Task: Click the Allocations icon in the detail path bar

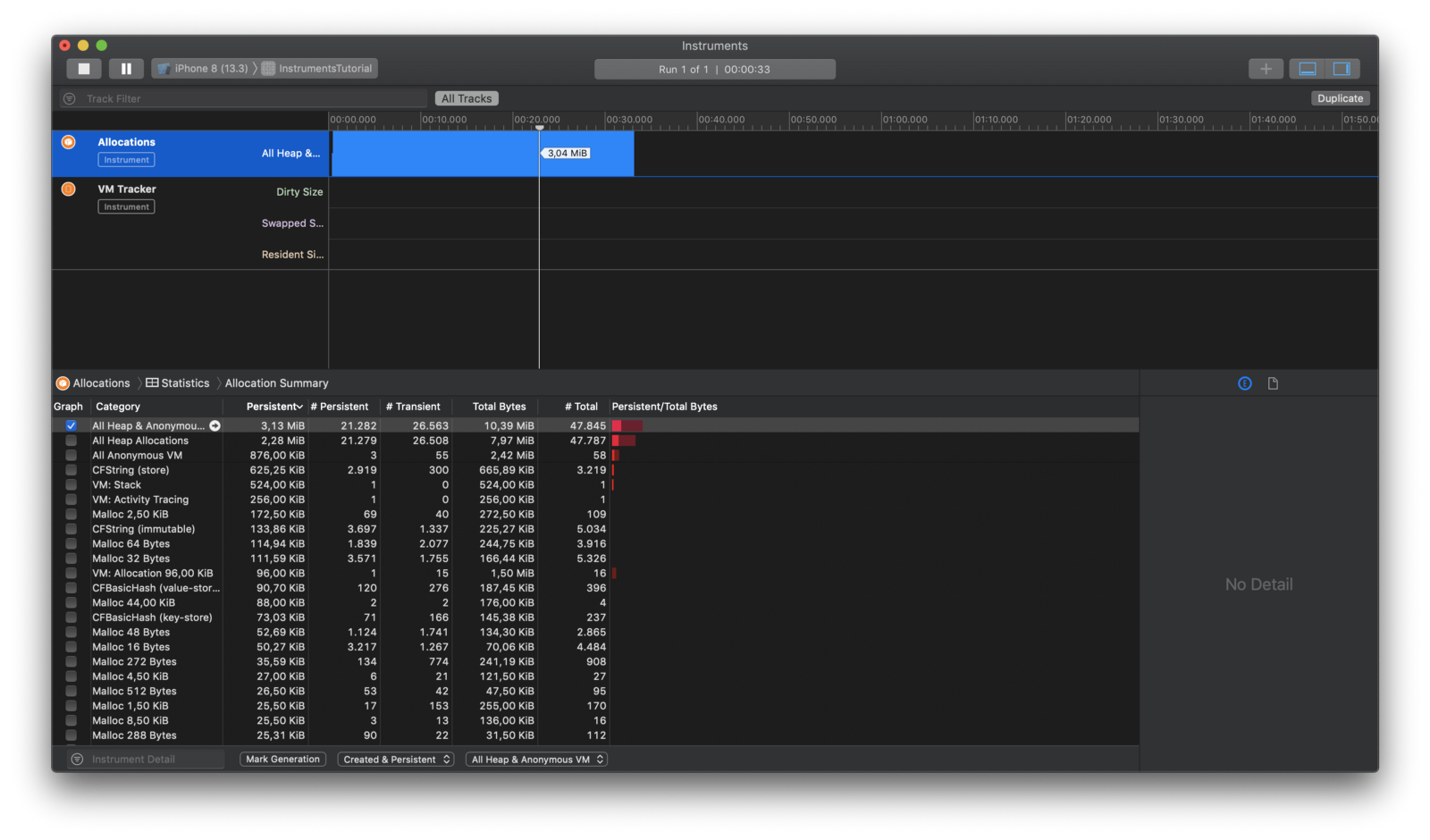Action: tap(63, 383)
